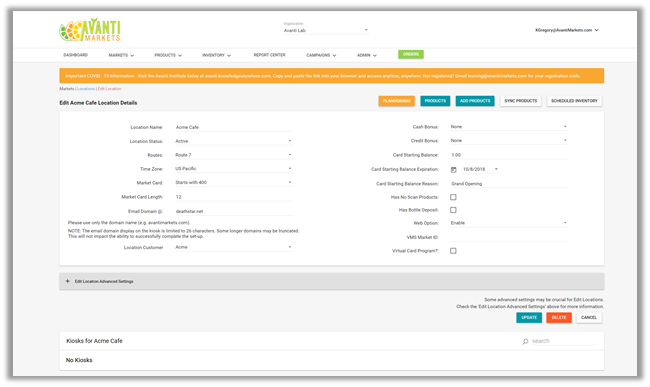Click the orange COVID-19 information banner
This screenshot has width=650, height=387.
pos(331,76)
